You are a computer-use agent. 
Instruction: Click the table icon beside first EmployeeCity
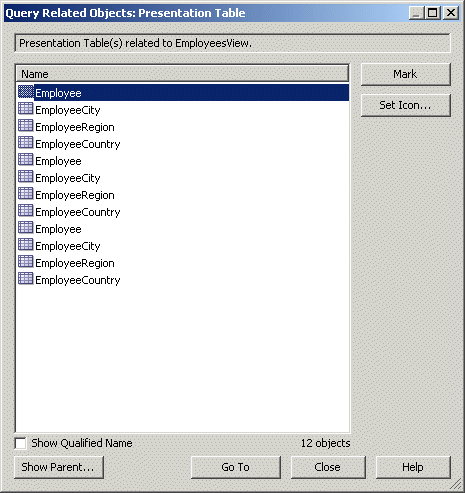tap(26, 109)
